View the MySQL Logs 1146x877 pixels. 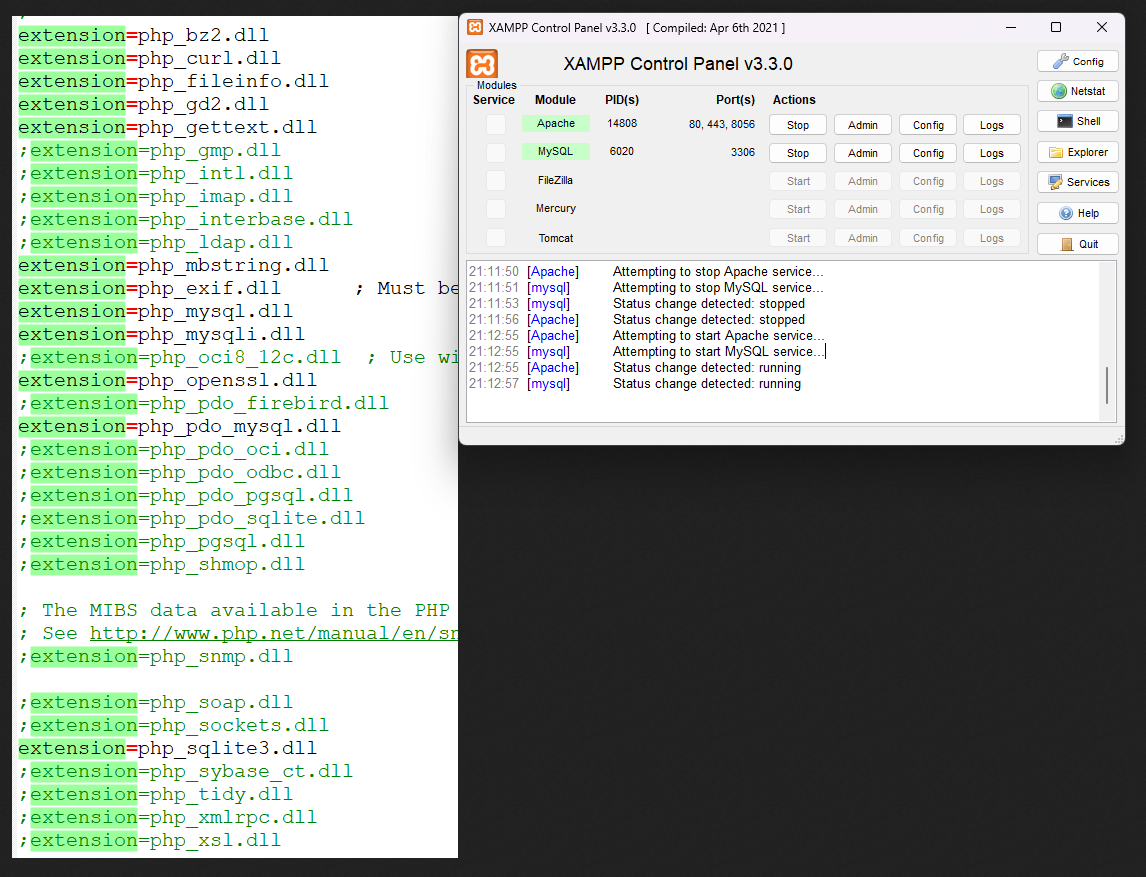pyautogui.click(x=991, y=153)
